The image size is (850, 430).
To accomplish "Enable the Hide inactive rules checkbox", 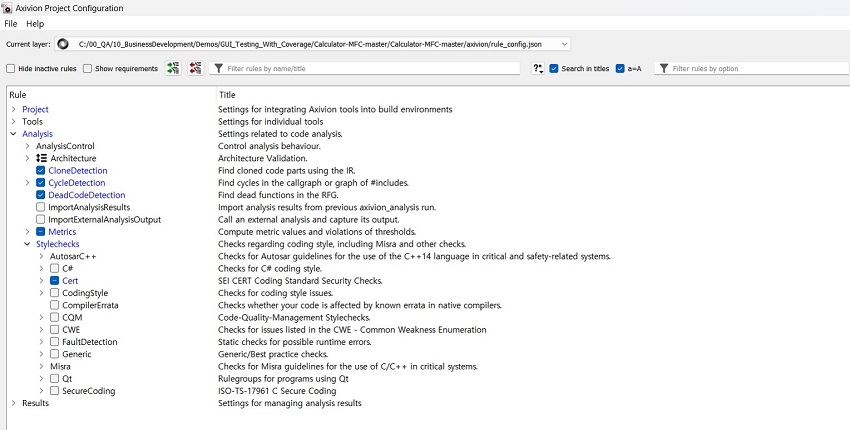I will coord(11,69).
